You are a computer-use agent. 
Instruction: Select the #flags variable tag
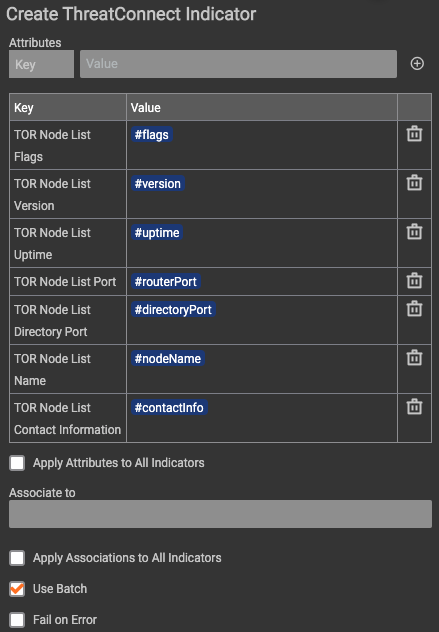152,135
